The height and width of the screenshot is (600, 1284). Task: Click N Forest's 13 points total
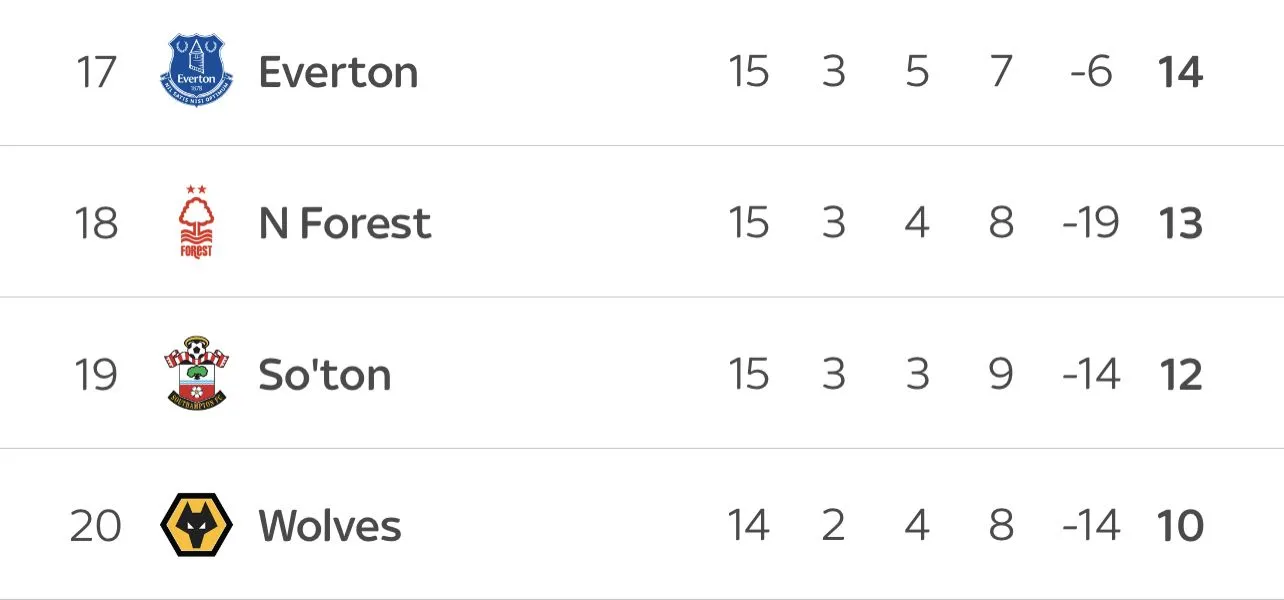(x=1180, y=223)
